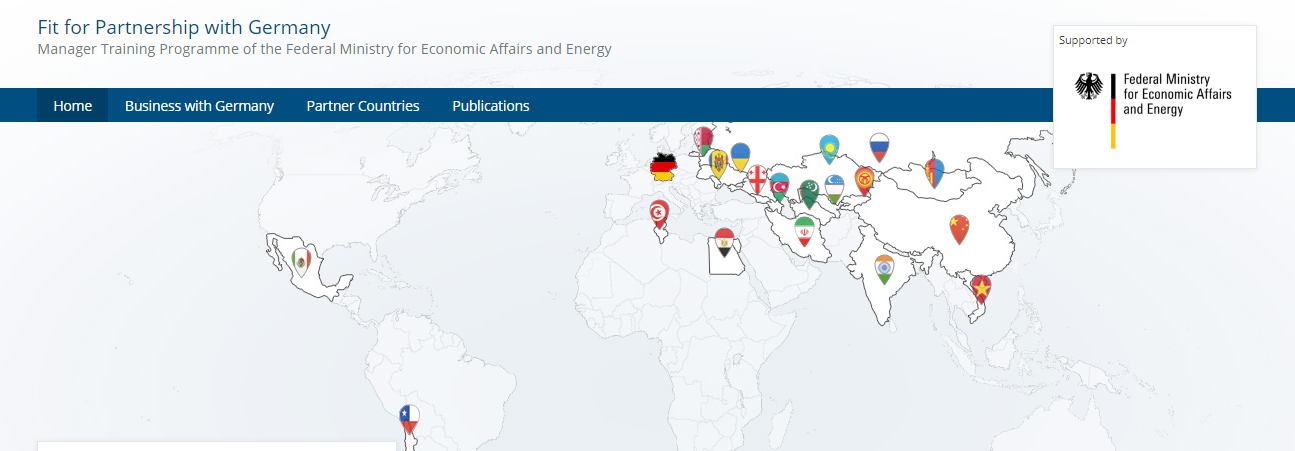Select the Kazakhstan flag map pin
This screenshot has width=1295, height=451.
[x=828, y=149]
